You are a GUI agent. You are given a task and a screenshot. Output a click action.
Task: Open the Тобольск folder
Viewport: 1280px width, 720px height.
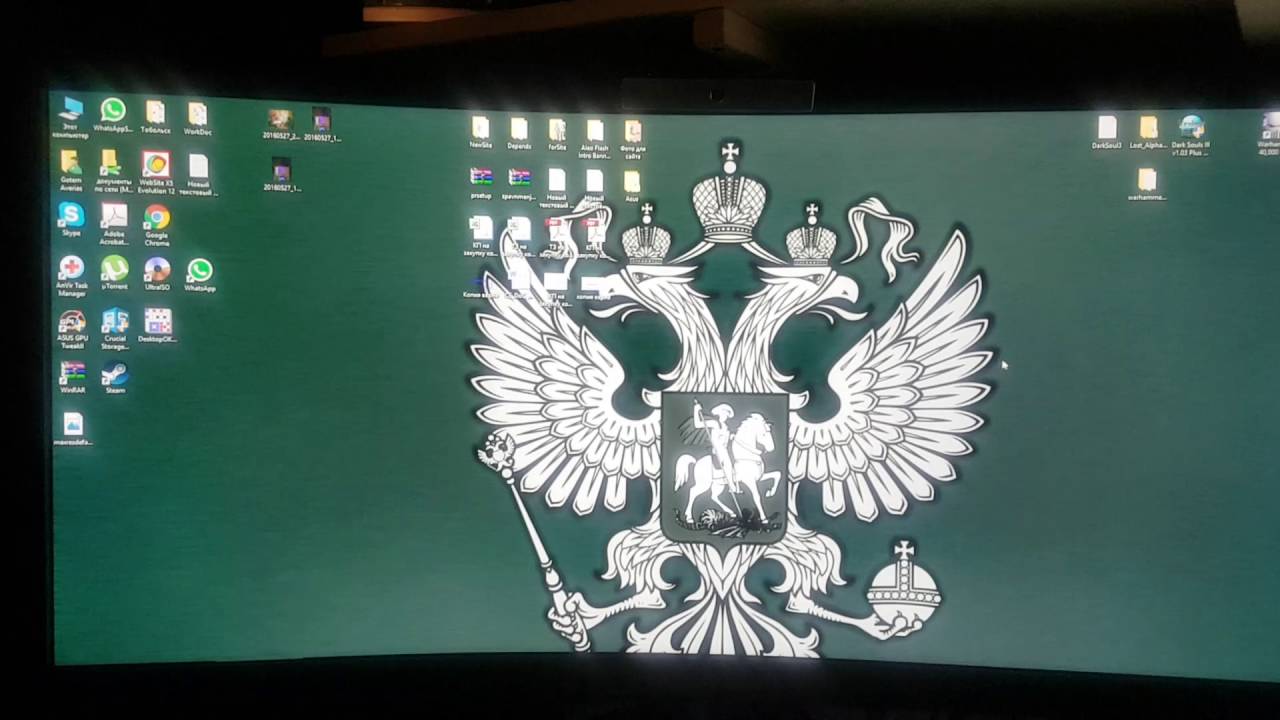155,117
